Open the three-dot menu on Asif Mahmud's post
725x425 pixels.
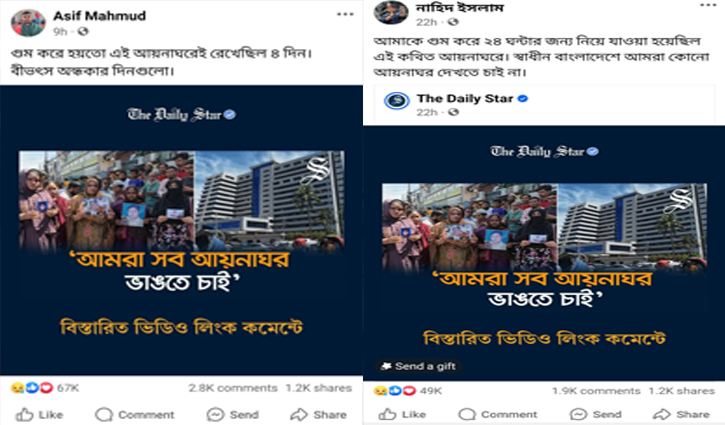(x=345, y=15)
